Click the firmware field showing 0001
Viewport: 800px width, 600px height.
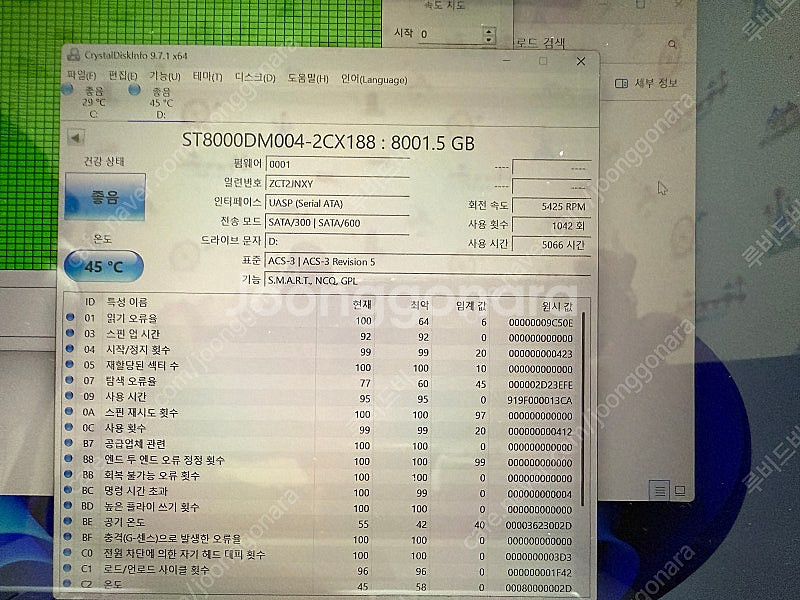point(337,164)
